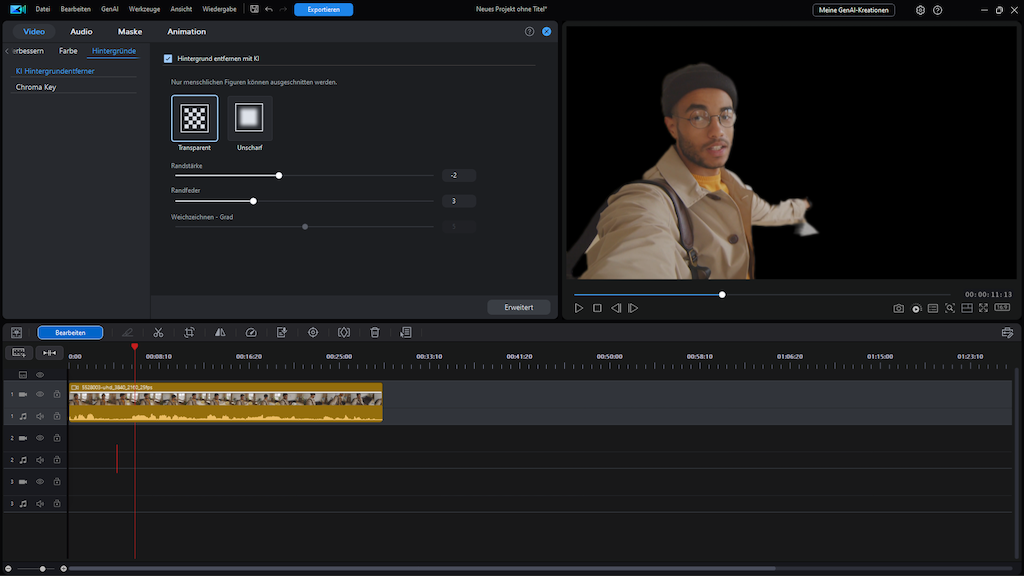
Task: Open the 16:9 aspect ratio dropdown
Action: [x=1002, y=308]
